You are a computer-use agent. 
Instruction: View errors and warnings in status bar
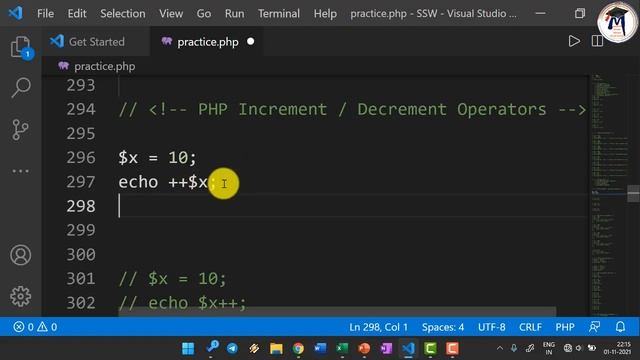pyautogui.click(x=35, y=327)
